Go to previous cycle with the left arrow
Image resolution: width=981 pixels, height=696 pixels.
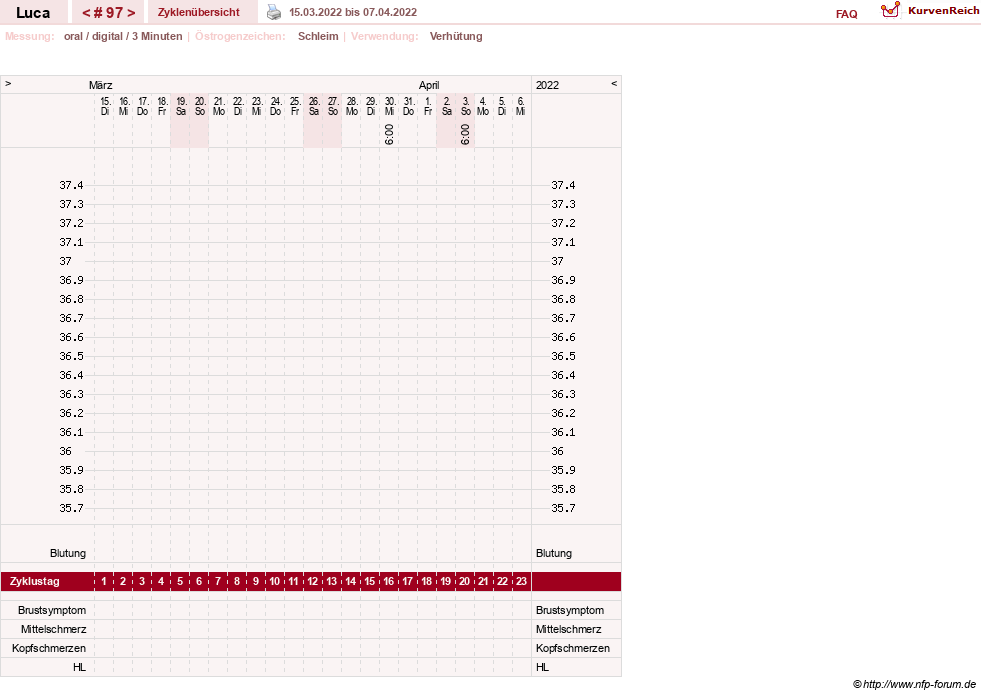click(x=86, y=13)
